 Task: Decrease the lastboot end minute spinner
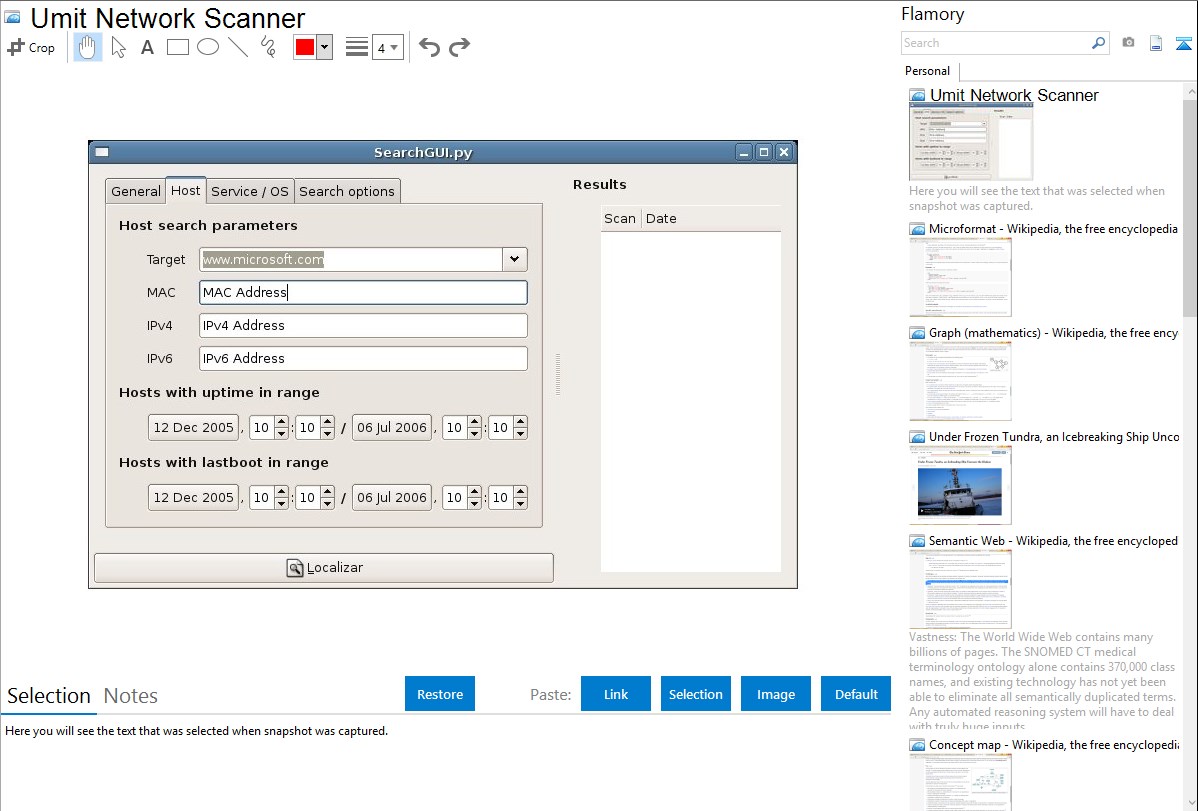520,503
